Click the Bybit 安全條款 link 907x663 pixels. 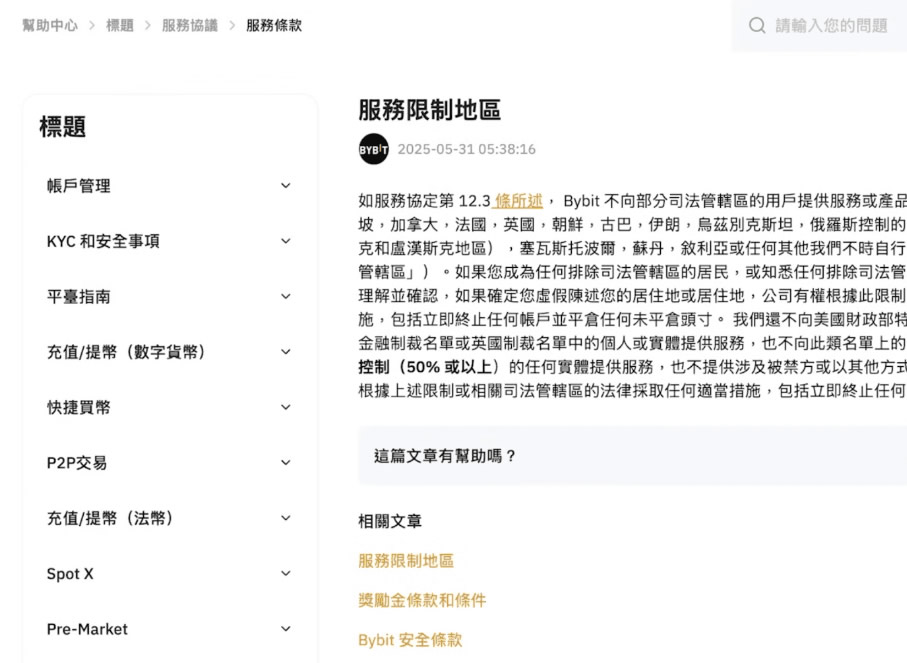tap(412, 639)
